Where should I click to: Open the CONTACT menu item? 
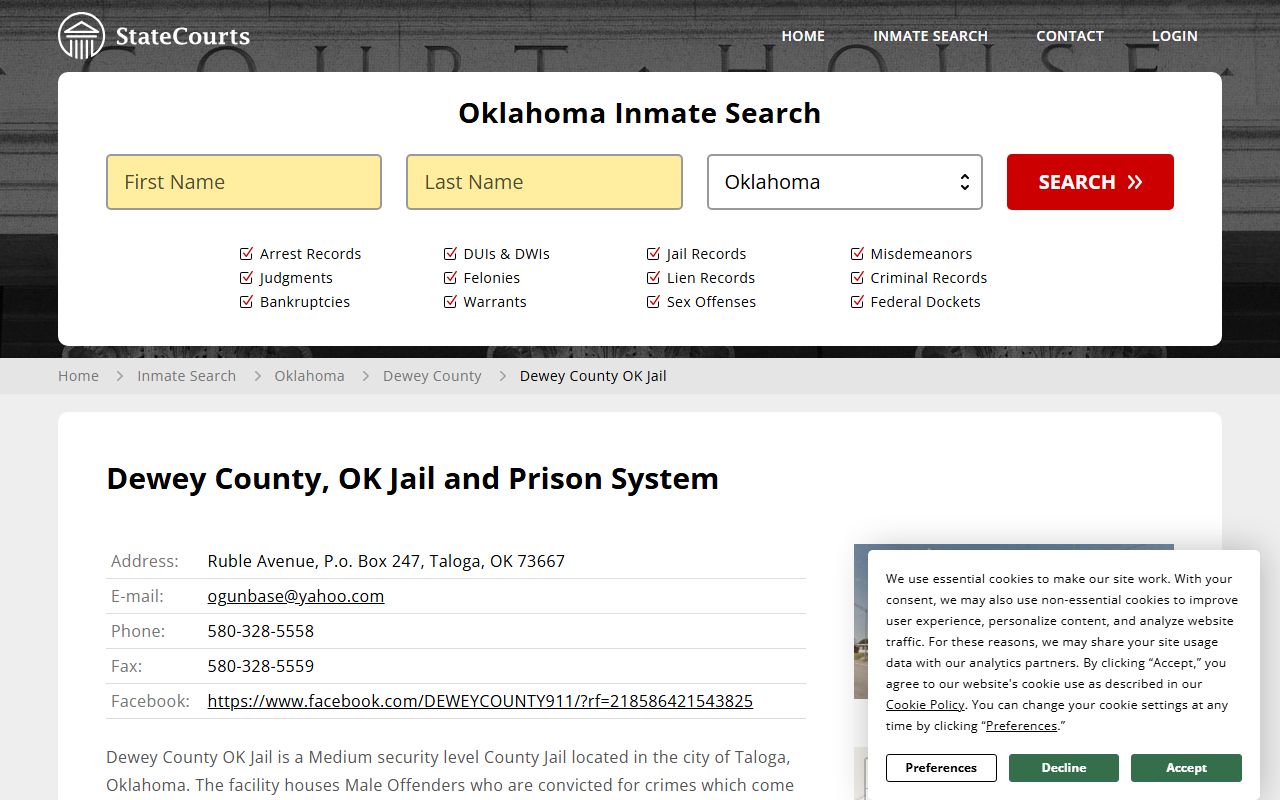tap(1070, 36)
